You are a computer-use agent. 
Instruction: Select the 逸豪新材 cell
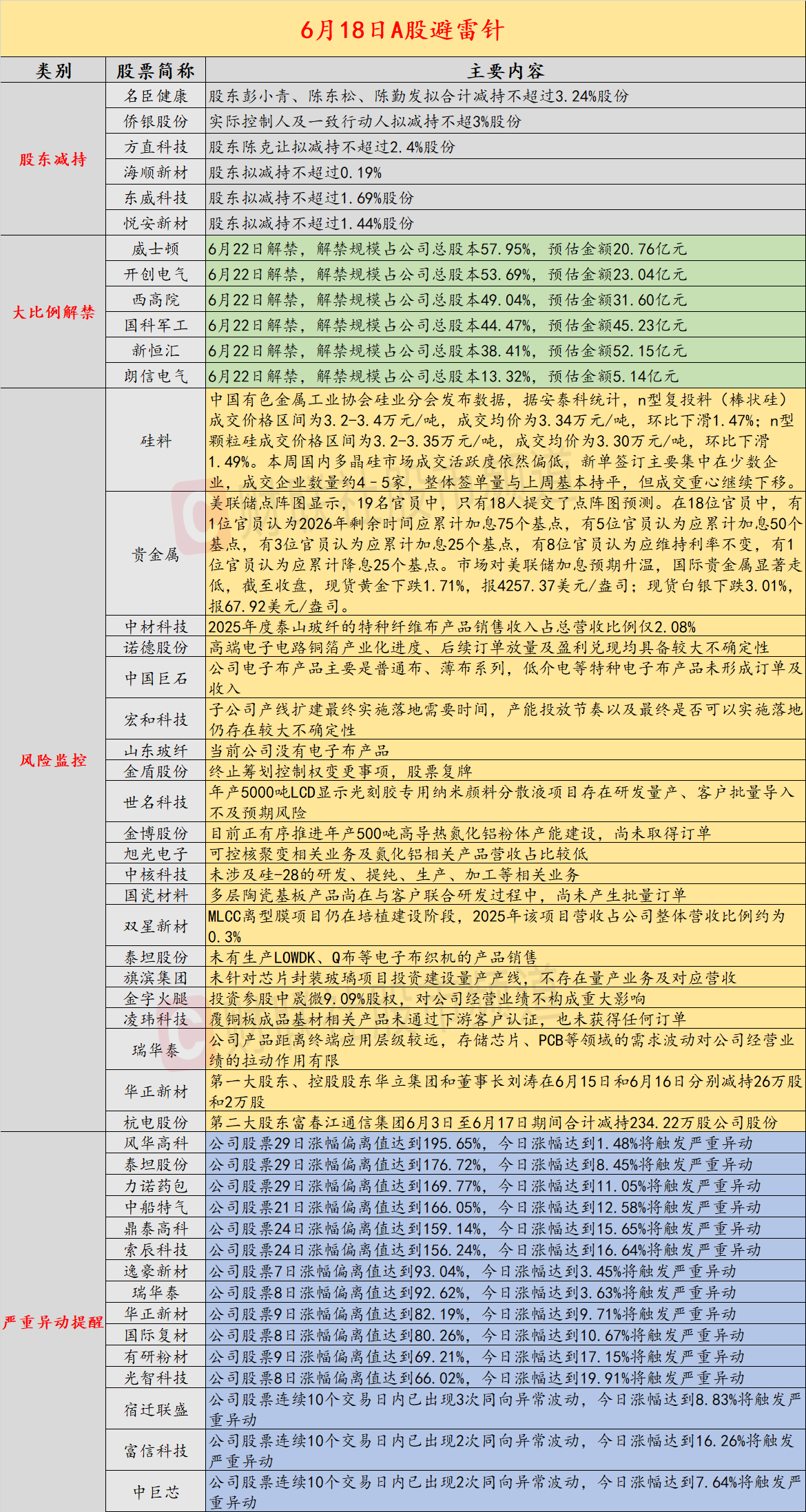coord(156,1271)
